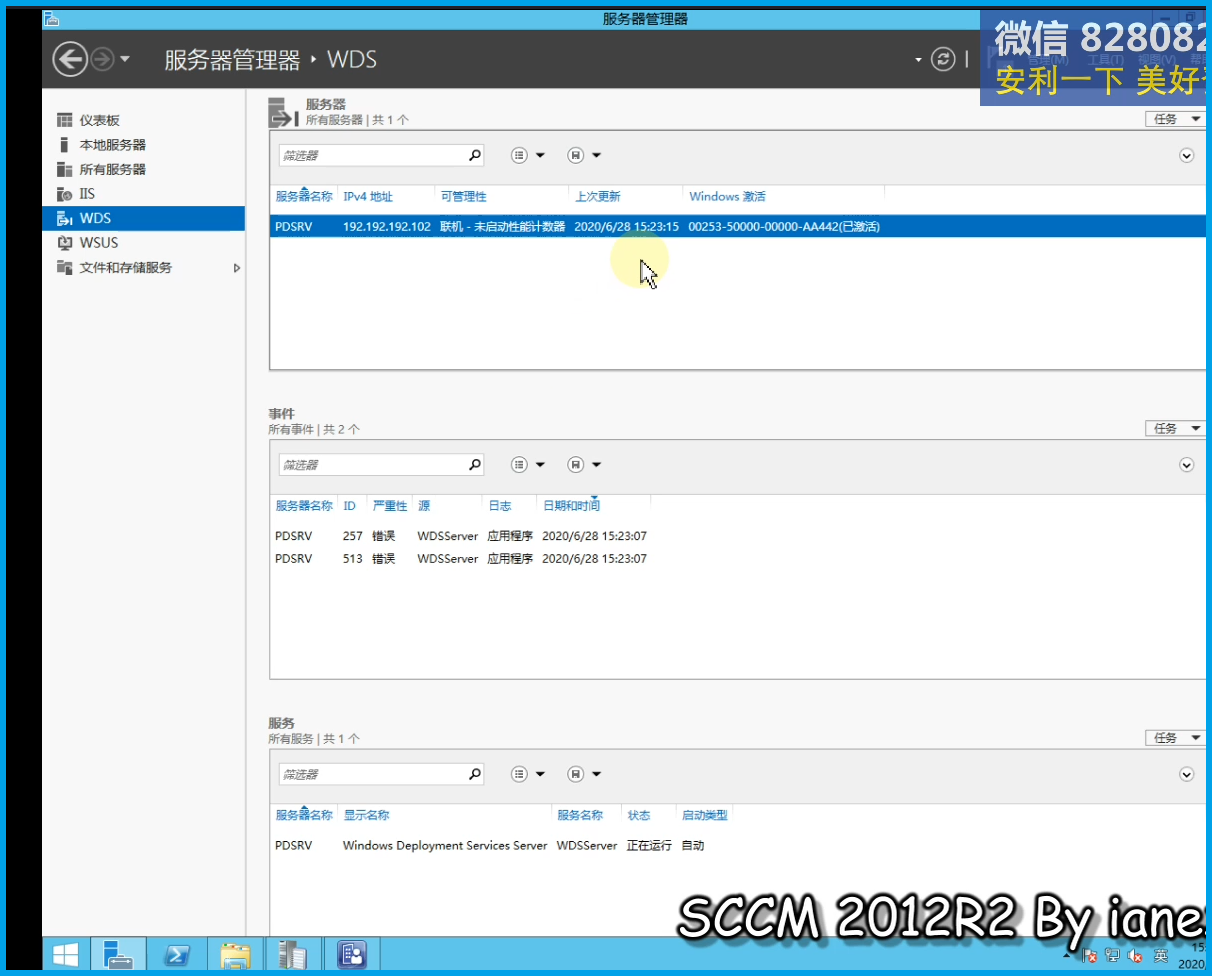Click the magnifier in the 服务器 filter
Viewport: 1212px width, 976px height.
pyautogui.click(x=475, y=156)
